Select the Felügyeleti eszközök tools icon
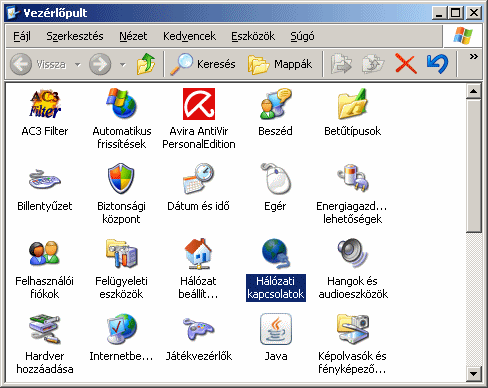This screenshot has height=388, width=488. [x=122, y=253]
